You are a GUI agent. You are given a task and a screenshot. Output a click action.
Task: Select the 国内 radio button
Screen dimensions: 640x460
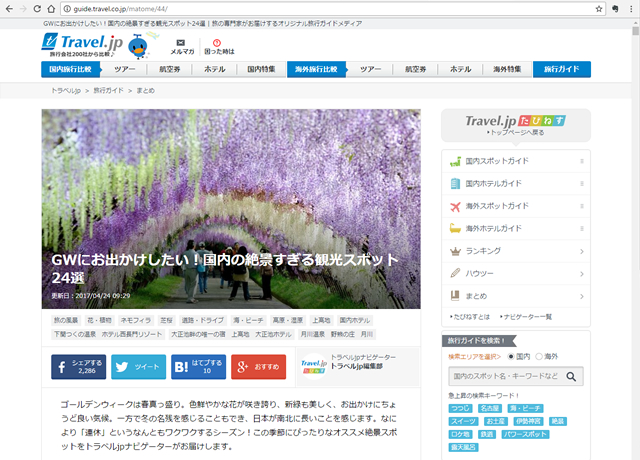pyautogui.click(x=513, y=356)
